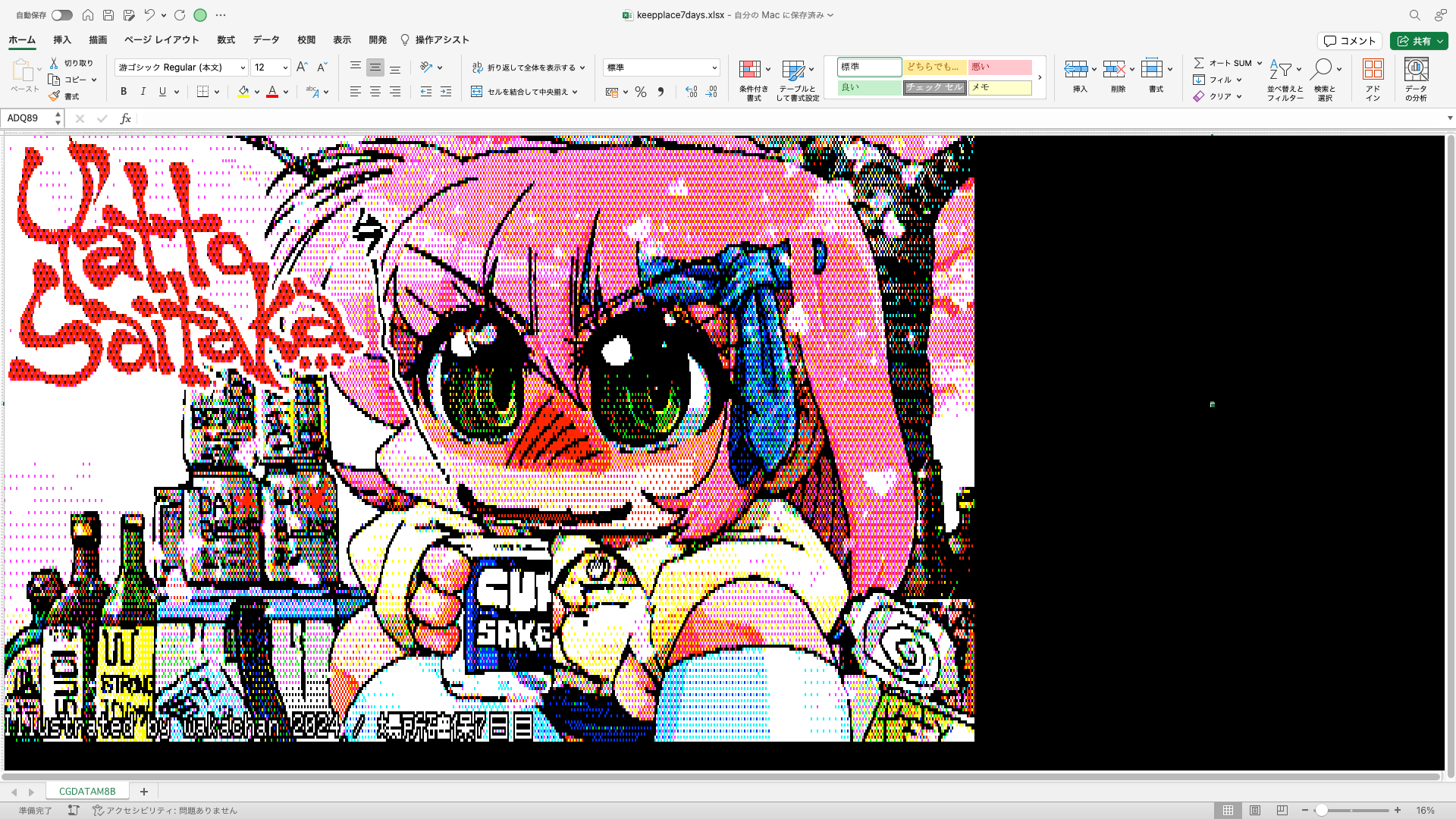The width and height of the screenshot is (1456, 819).
Task: Click the Save icon in title bar
Action: click(108, 15)
